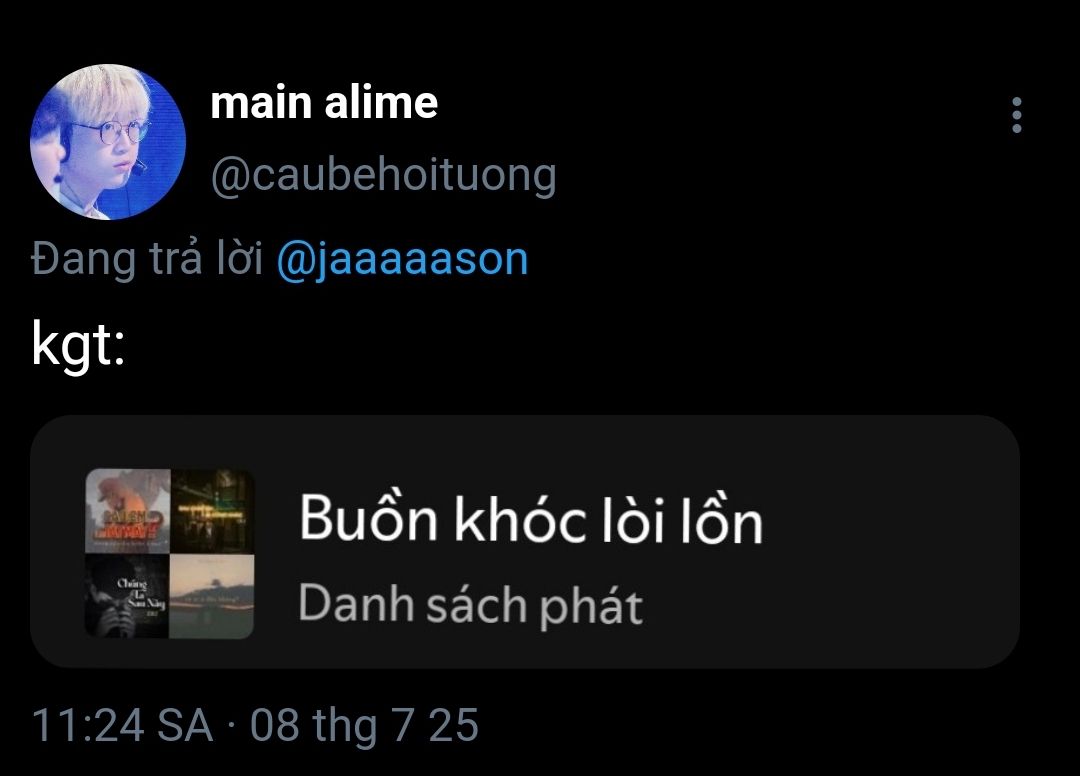Tap the 'Chúng Ta Sau Này' album cover

pos(127,596)
